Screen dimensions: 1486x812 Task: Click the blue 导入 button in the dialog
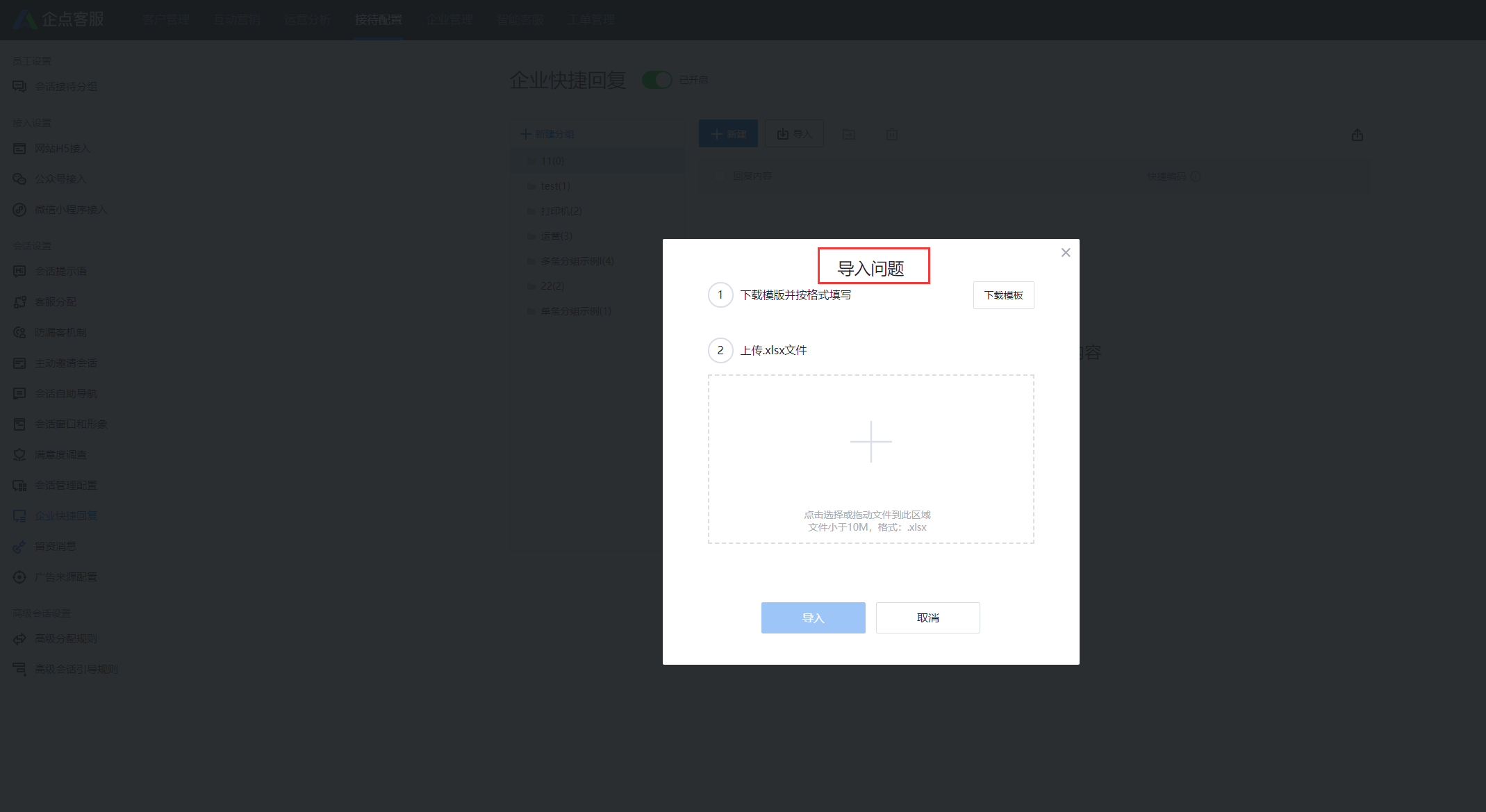pos(813,618)
